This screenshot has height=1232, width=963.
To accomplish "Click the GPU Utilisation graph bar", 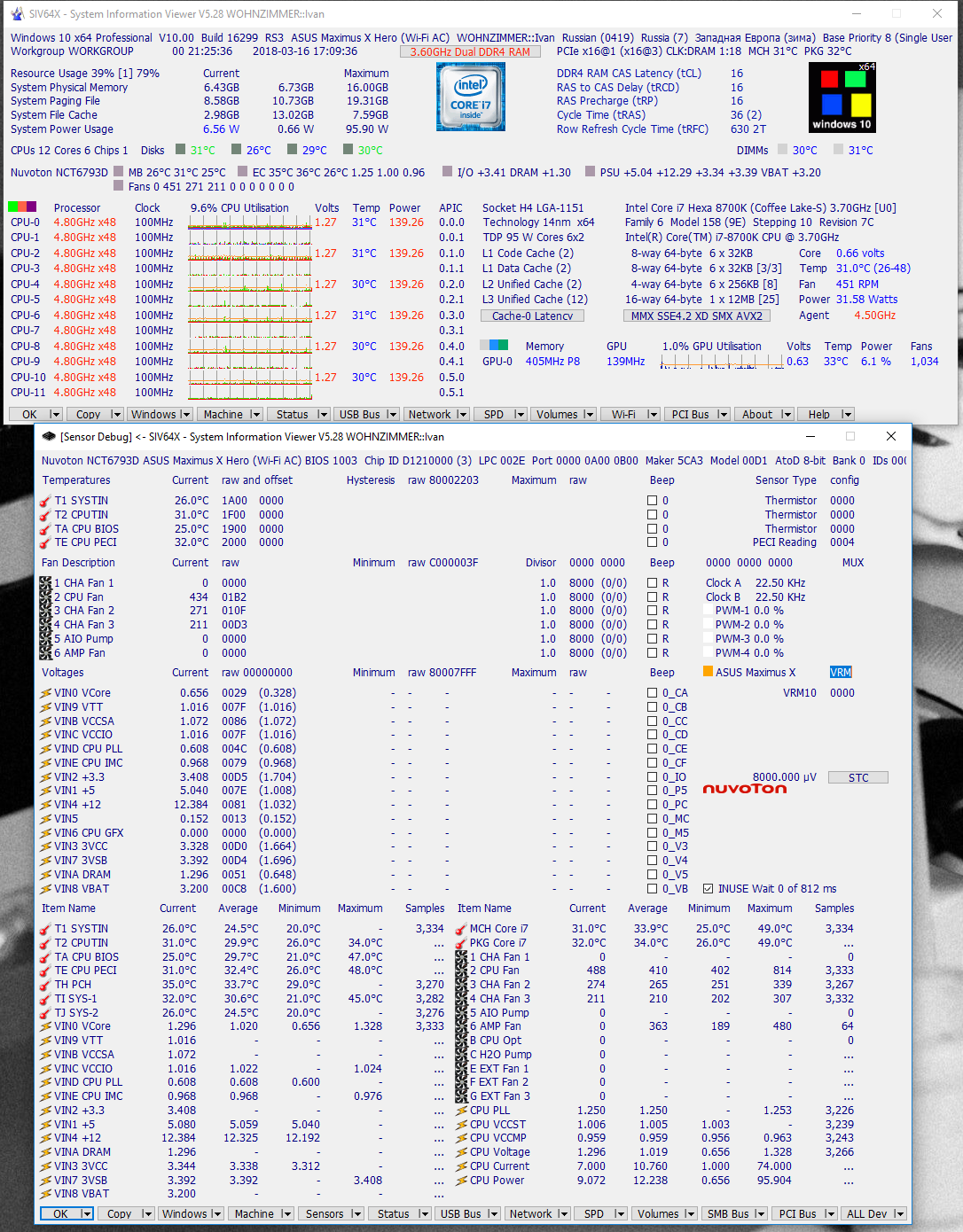I will [x=722, y=362].
